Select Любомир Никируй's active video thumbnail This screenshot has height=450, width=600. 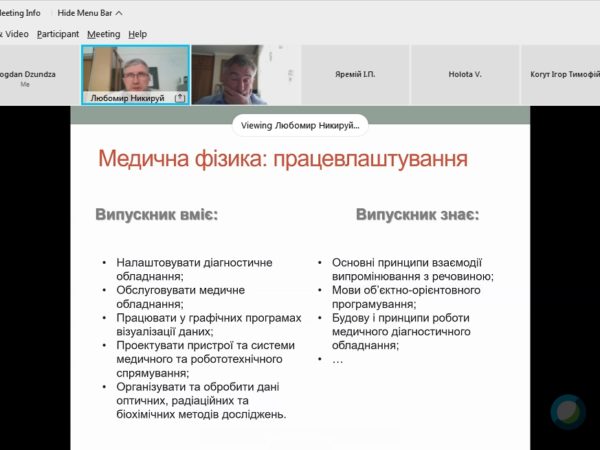135,72
